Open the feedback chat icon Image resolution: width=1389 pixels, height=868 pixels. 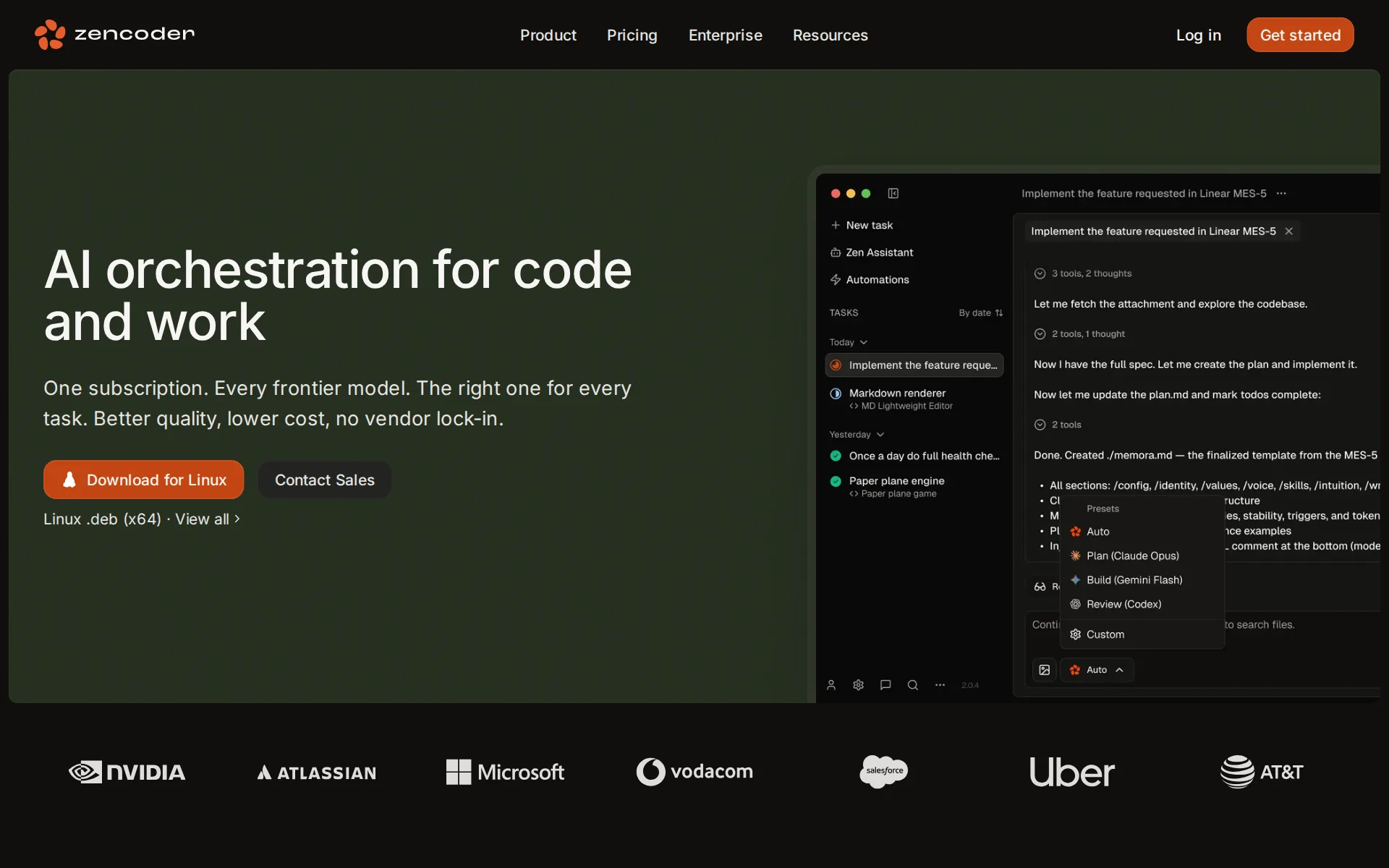coord(885,685)
